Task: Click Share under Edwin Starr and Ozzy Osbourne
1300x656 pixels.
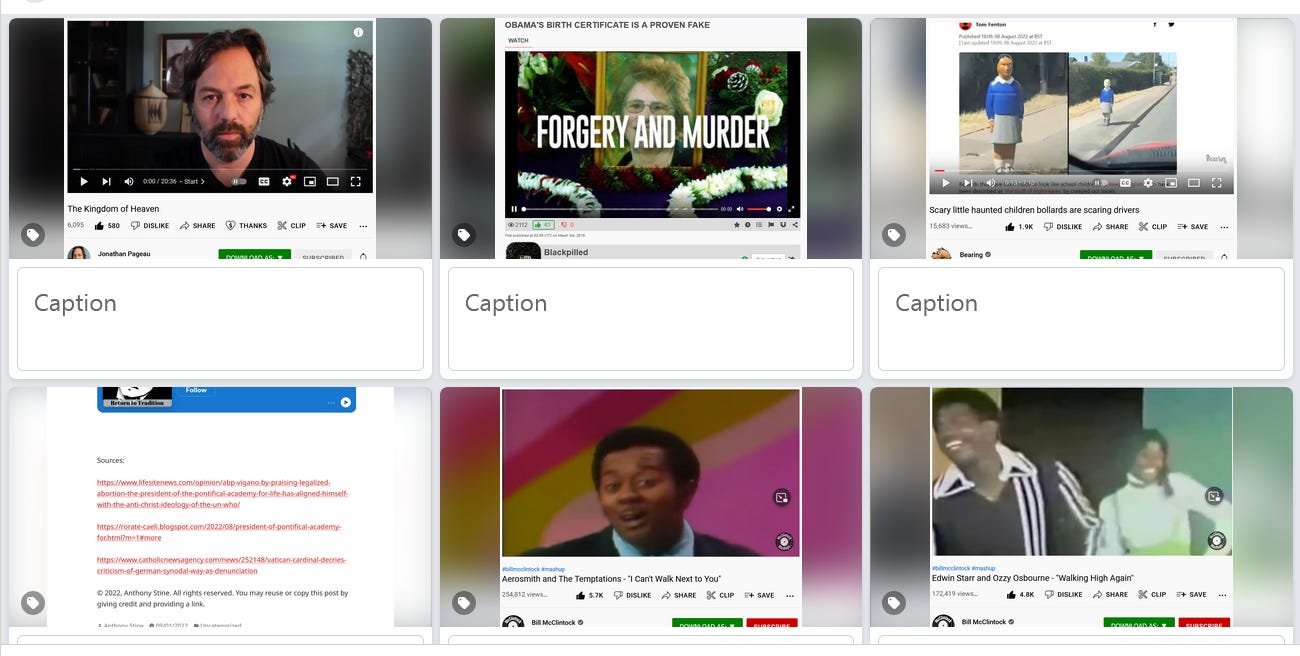Action: coord(1111,594)
